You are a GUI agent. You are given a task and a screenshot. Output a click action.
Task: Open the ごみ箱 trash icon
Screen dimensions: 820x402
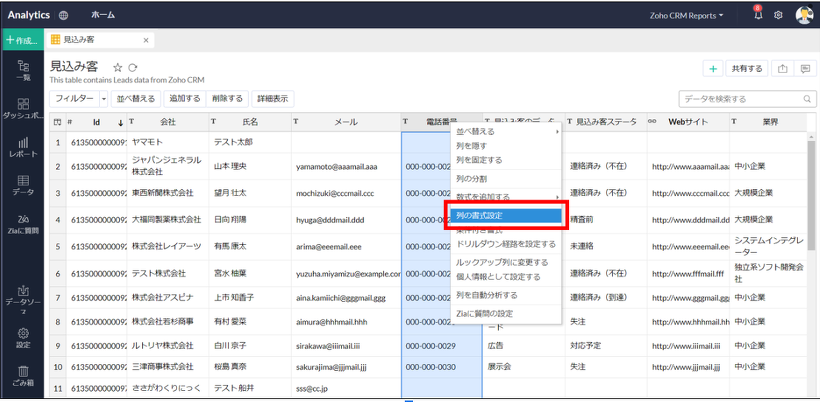click(23, 376)
